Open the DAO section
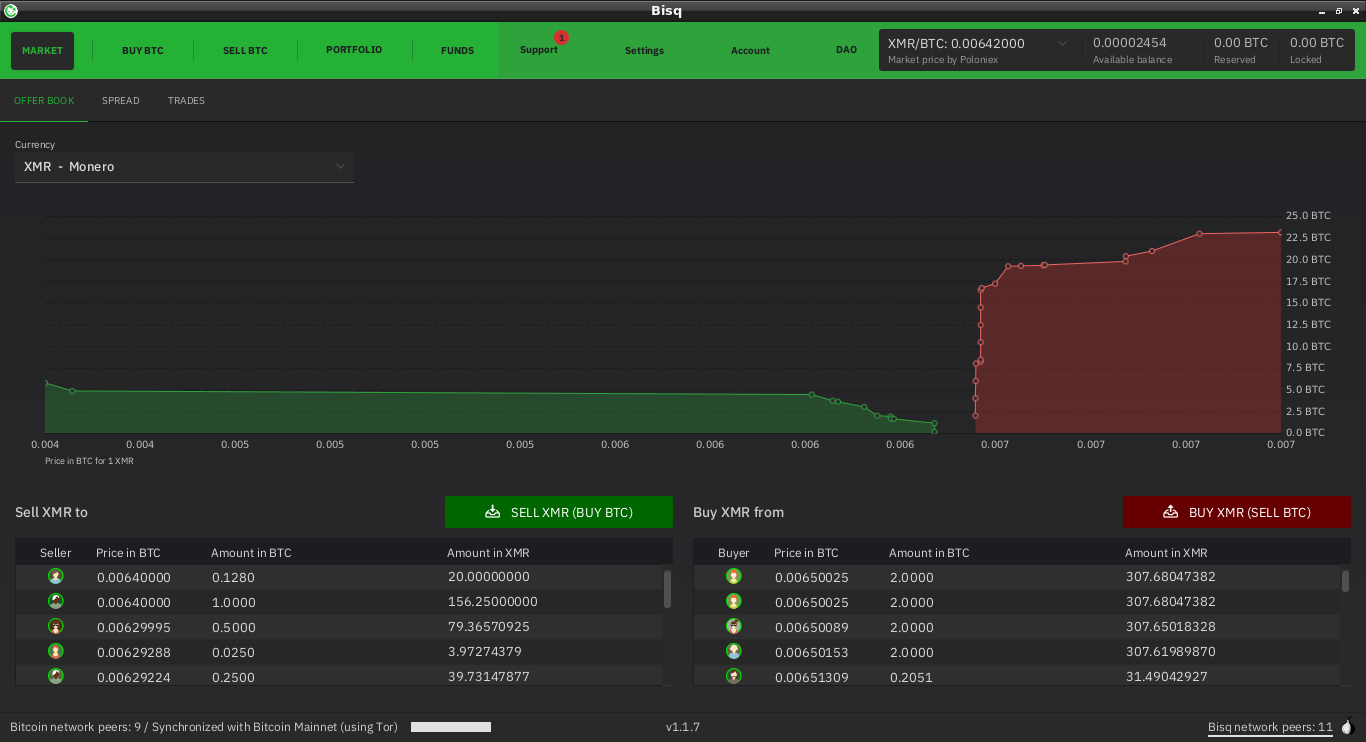 (846, 50)
